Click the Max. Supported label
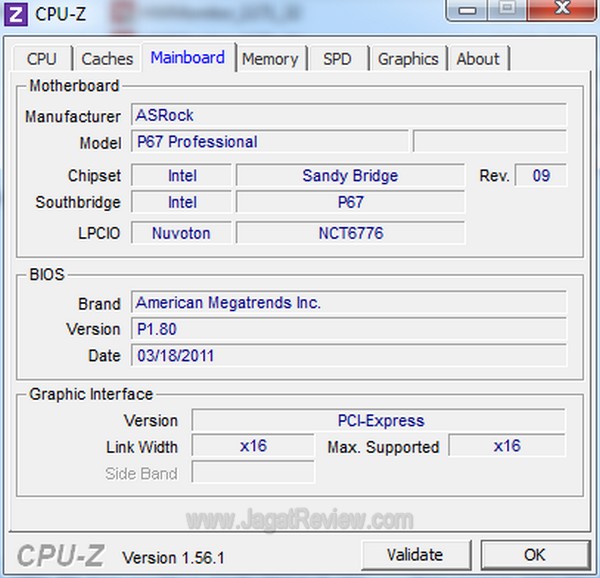600x578 pixels. [383, 447]
